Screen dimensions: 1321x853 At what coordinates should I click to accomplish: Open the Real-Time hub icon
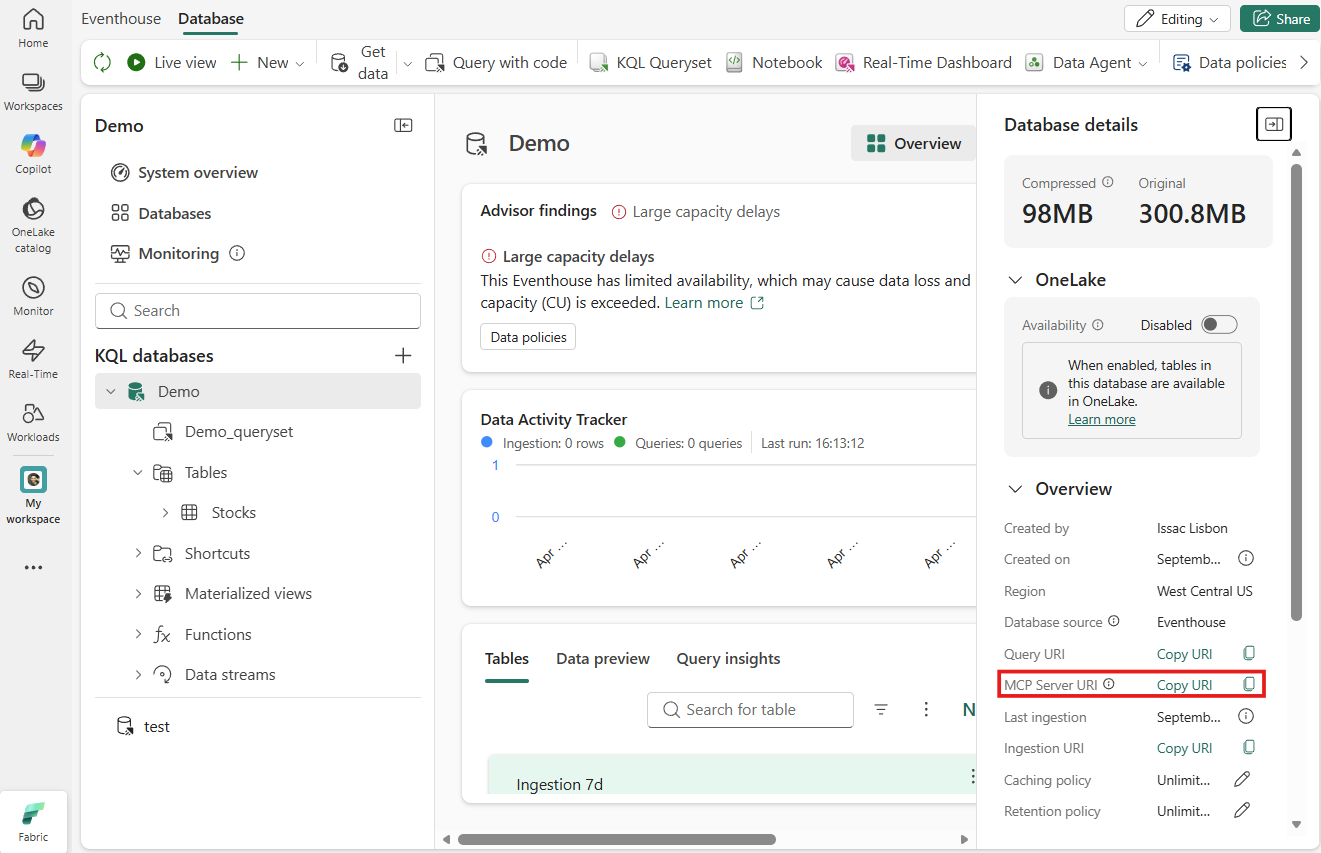[x=33, y=359]
